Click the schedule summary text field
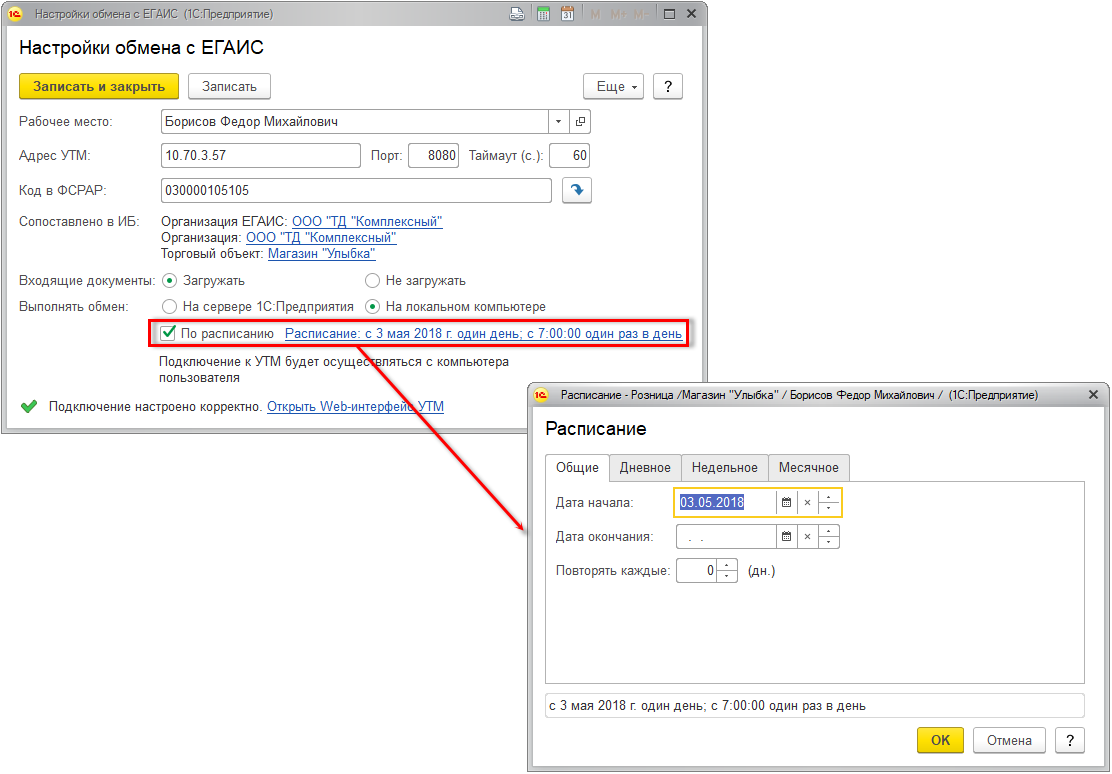The height and width of the screenshot is (774, 1112). pyautogui.click(x=815, y=706)
